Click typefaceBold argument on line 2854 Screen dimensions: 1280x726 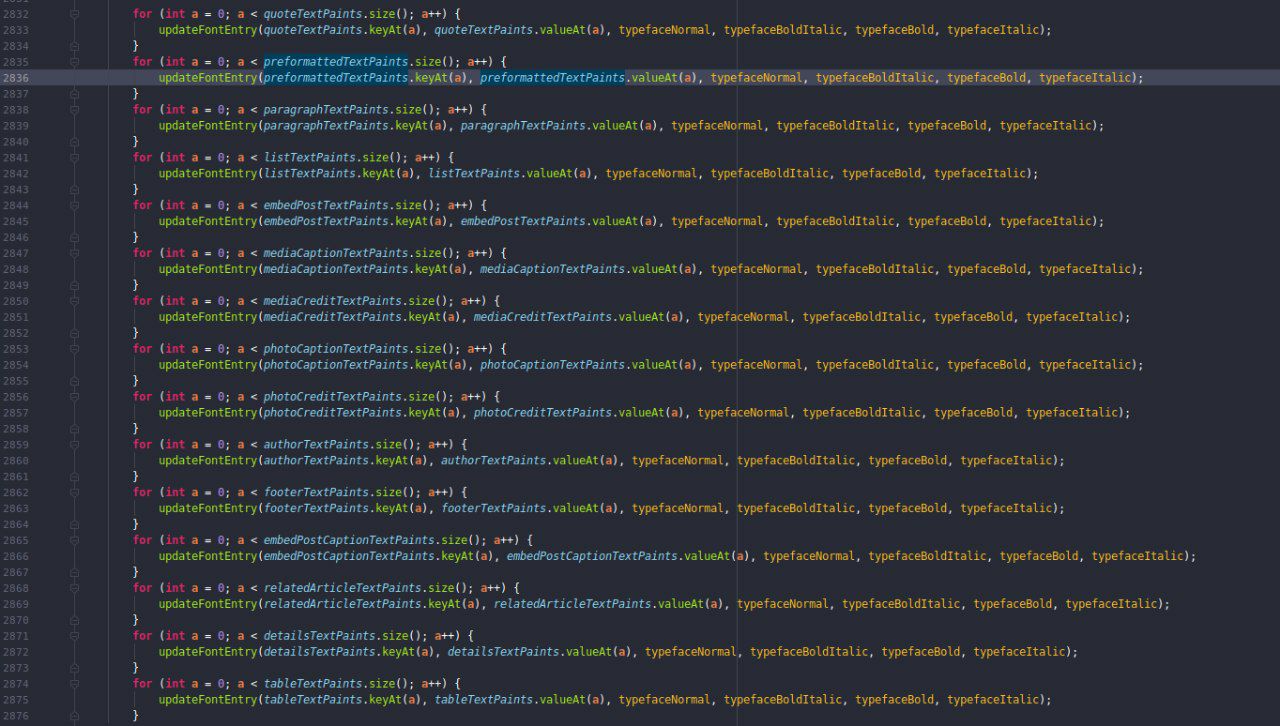click(986, 365)
